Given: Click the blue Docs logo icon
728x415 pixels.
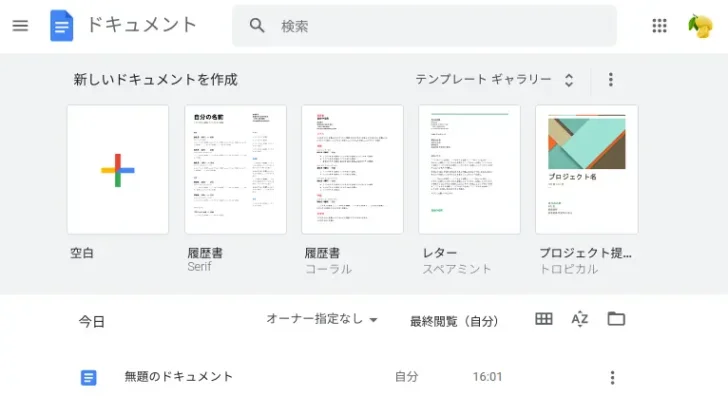Looking at the screenshot, I should (62, 26).
